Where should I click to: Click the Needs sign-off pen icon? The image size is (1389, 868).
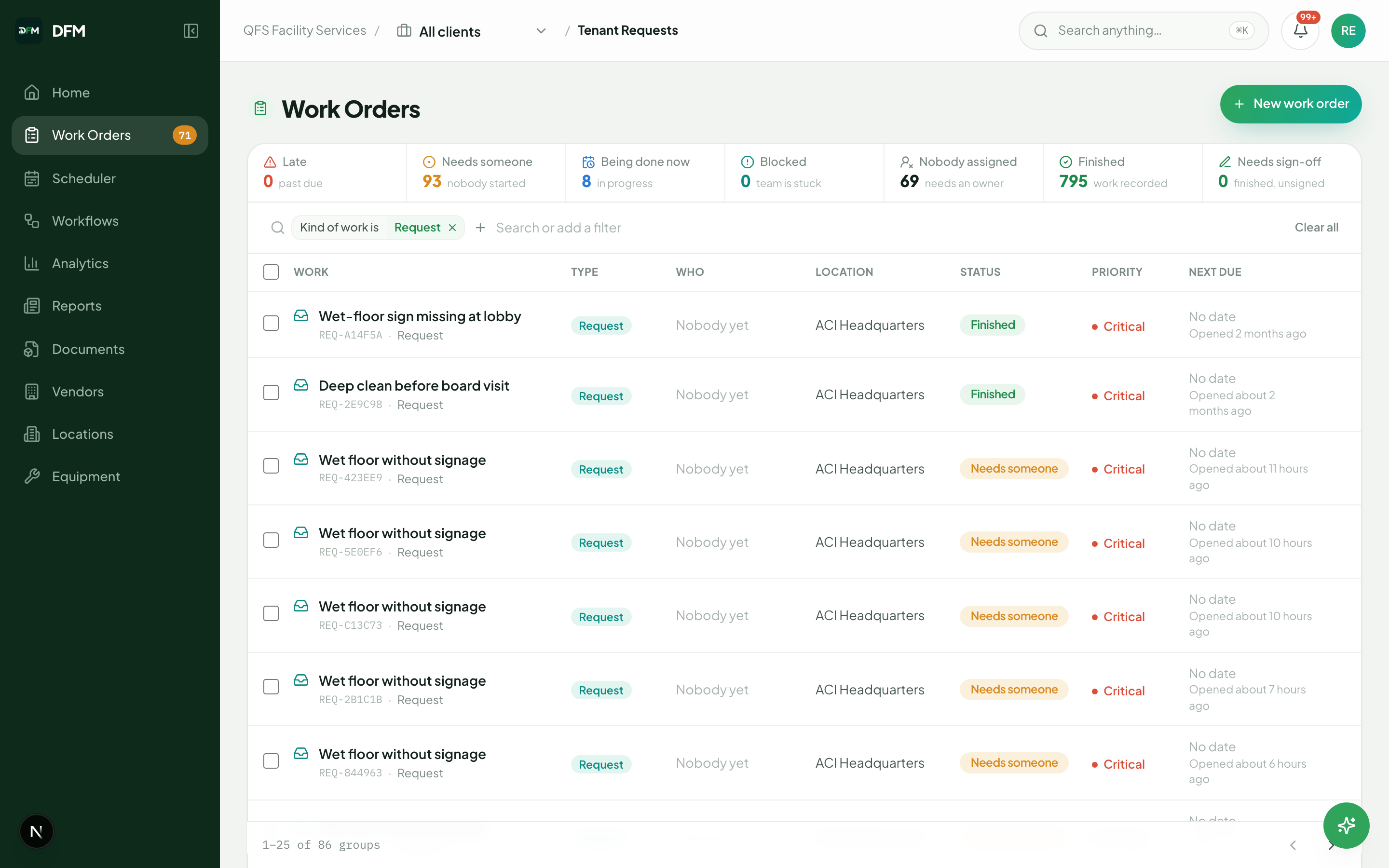pos(1225,162)
